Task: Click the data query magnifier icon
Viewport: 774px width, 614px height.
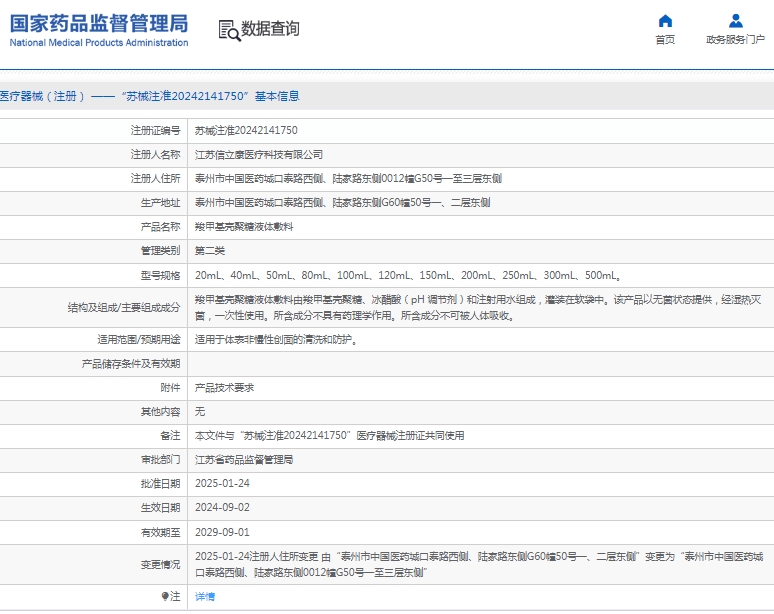Action: pyautogui.click(x=230, y=31)
